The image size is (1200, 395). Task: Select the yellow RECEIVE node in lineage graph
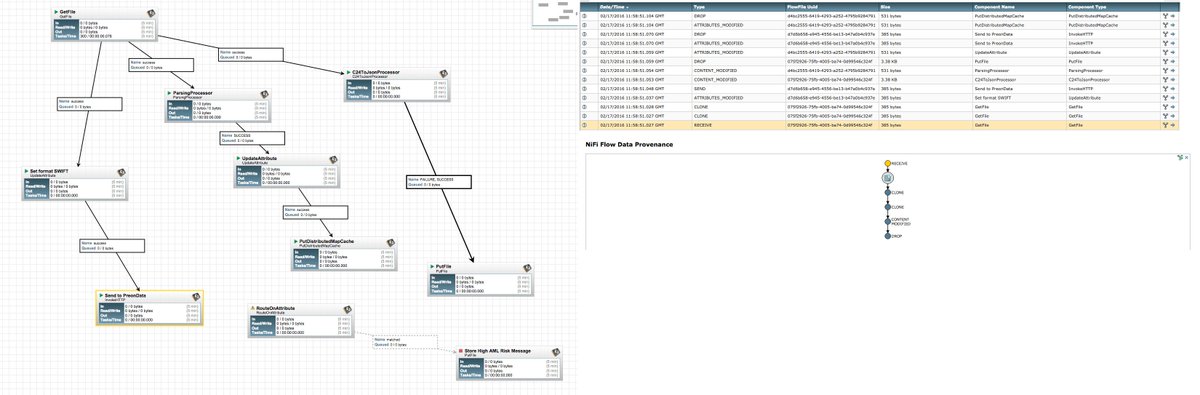tap(887, 162)
